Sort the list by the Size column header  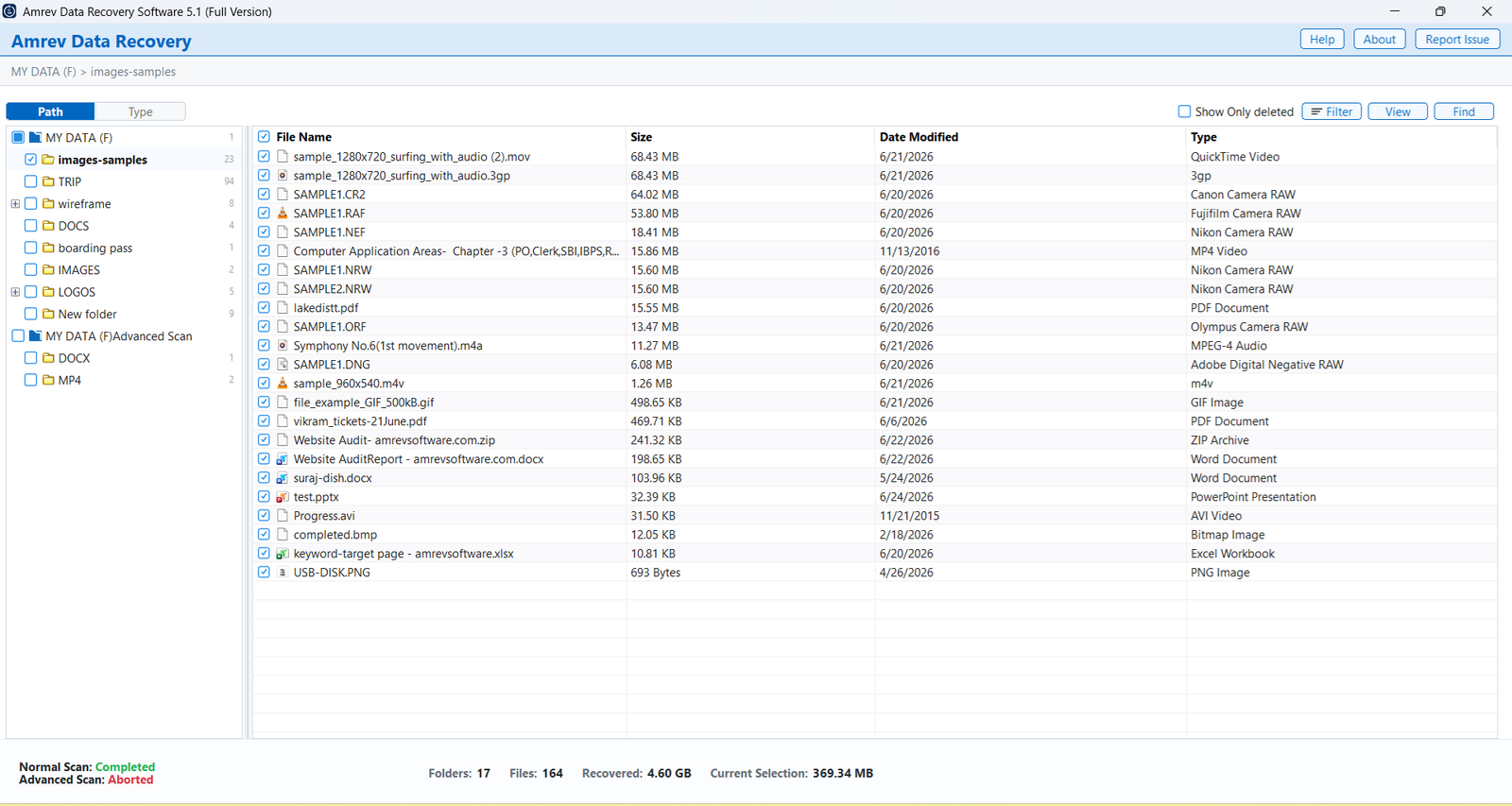point(642,137)
